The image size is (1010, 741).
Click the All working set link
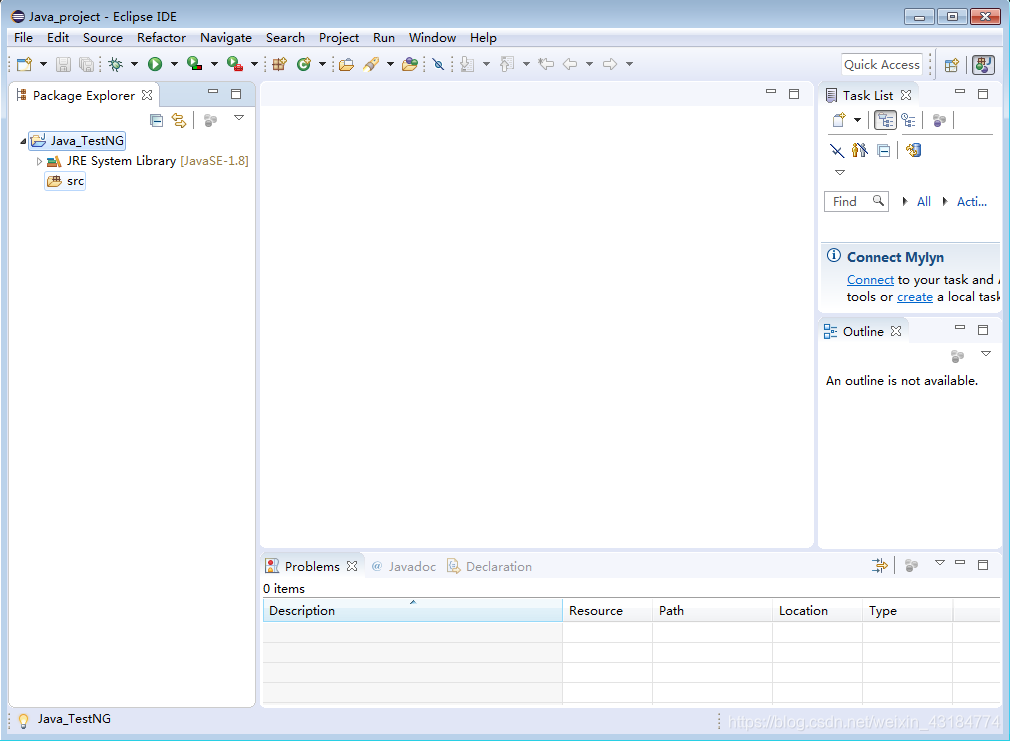click(924, 202)
